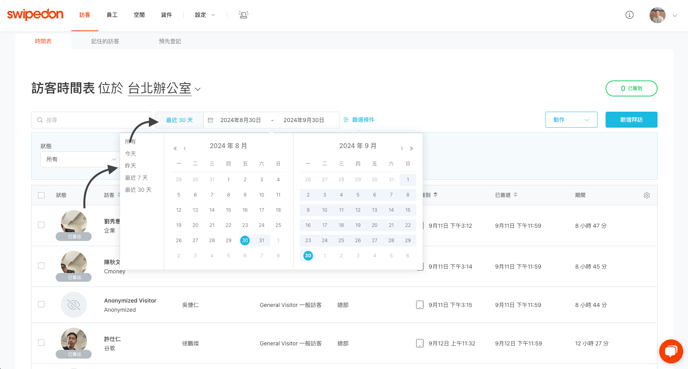Click the end date field 2024年9月30日

click(x=304, y=120)
